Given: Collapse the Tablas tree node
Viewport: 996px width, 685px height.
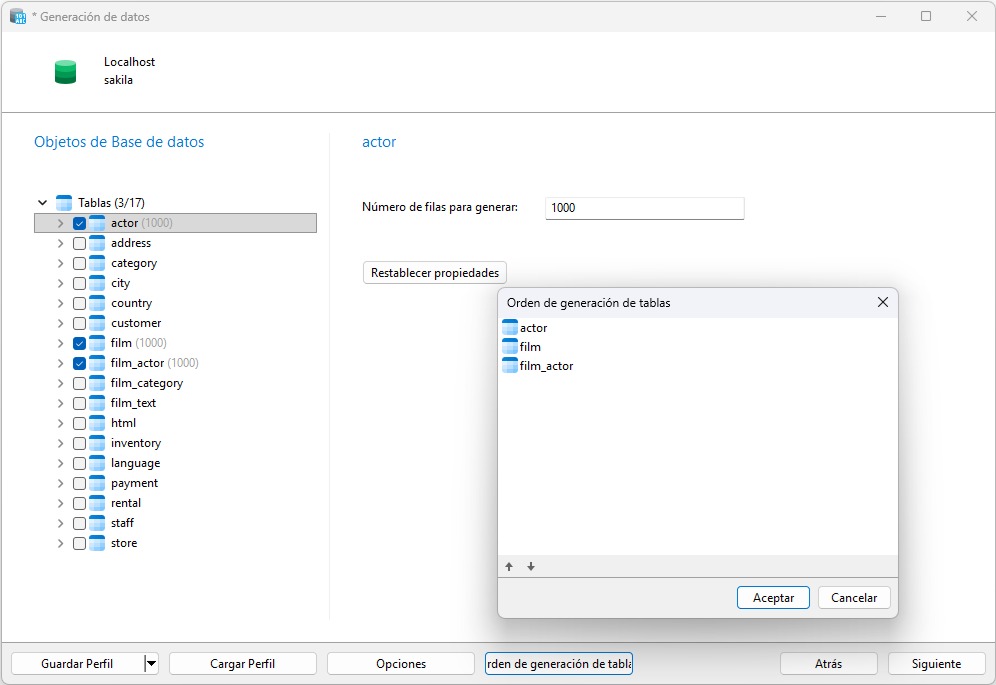Looking at the screenshot, I should click(43, 203).
